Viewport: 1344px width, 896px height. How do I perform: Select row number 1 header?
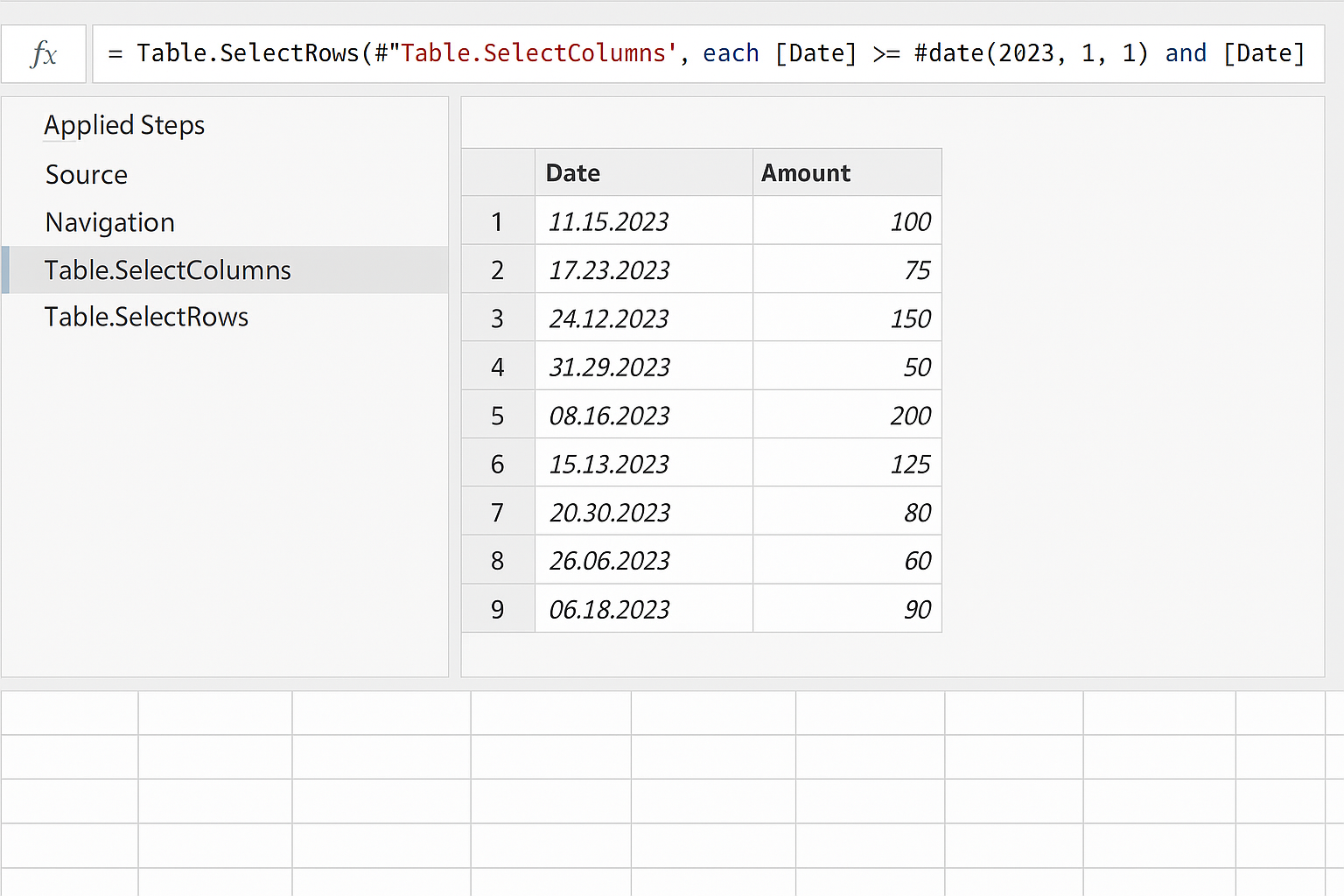coord(498,220)
